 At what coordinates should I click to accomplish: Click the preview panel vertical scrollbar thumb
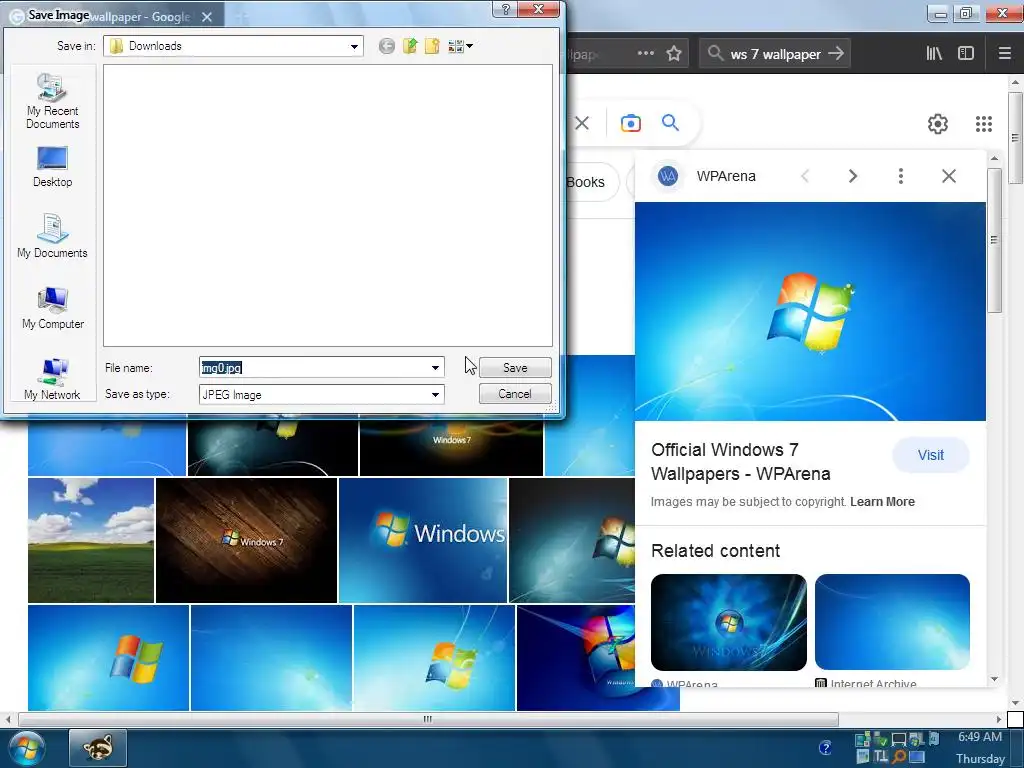pos(994,240)
